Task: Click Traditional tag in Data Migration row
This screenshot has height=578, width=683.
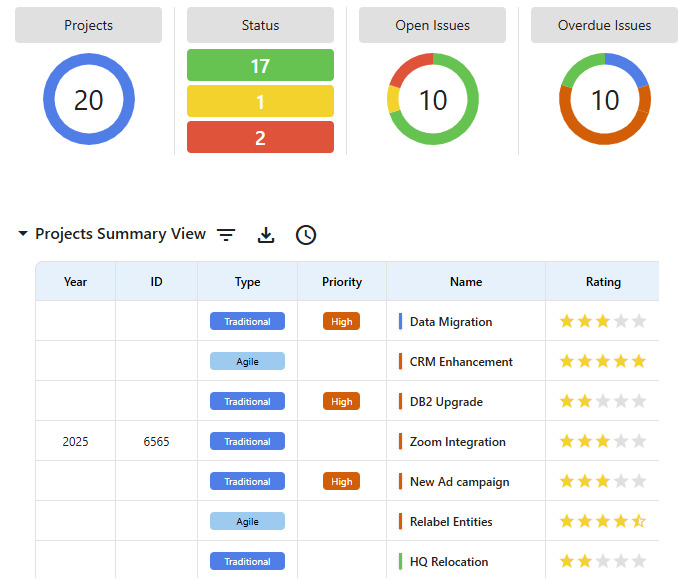Action: click(247, 321)
